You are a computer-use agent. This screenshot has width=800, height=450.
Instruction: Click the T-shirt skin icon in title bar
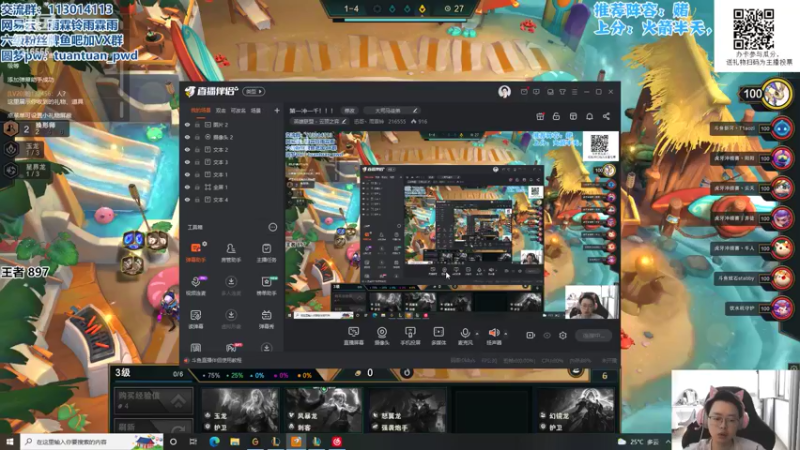562,92
